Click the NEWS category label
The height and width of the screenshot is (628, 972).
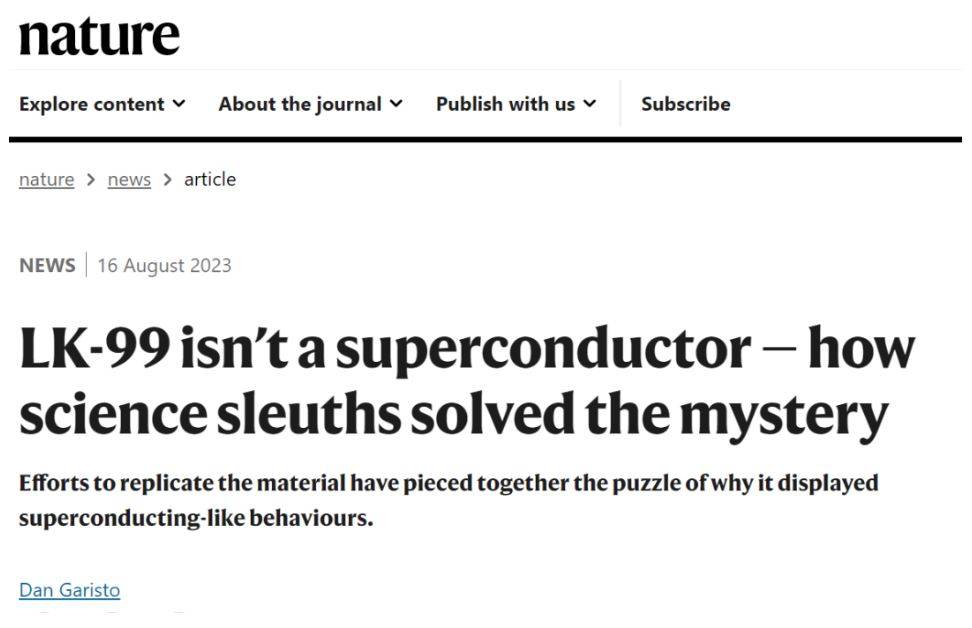click(46, 264)
